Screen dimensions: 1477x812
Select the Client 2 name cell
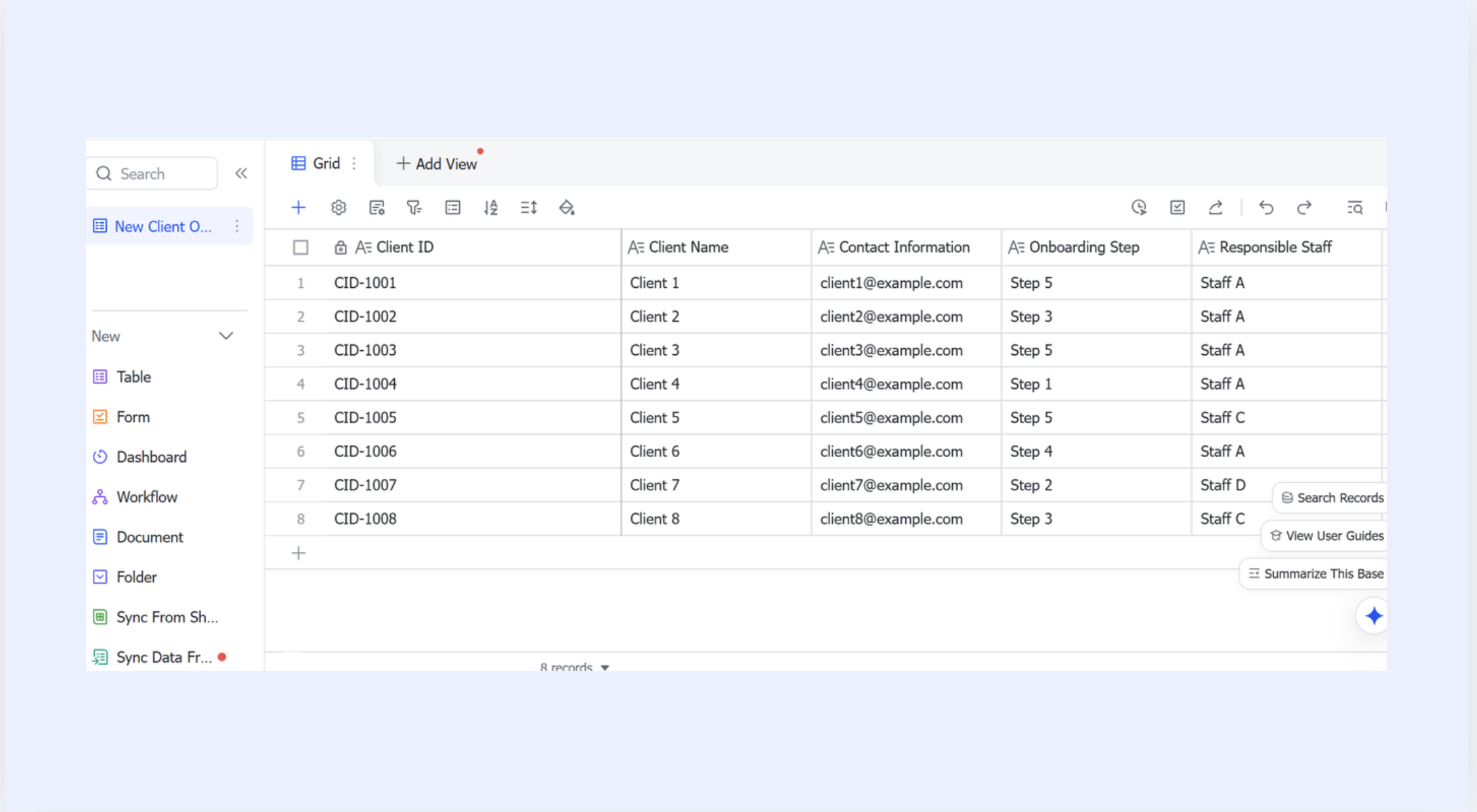716,316
